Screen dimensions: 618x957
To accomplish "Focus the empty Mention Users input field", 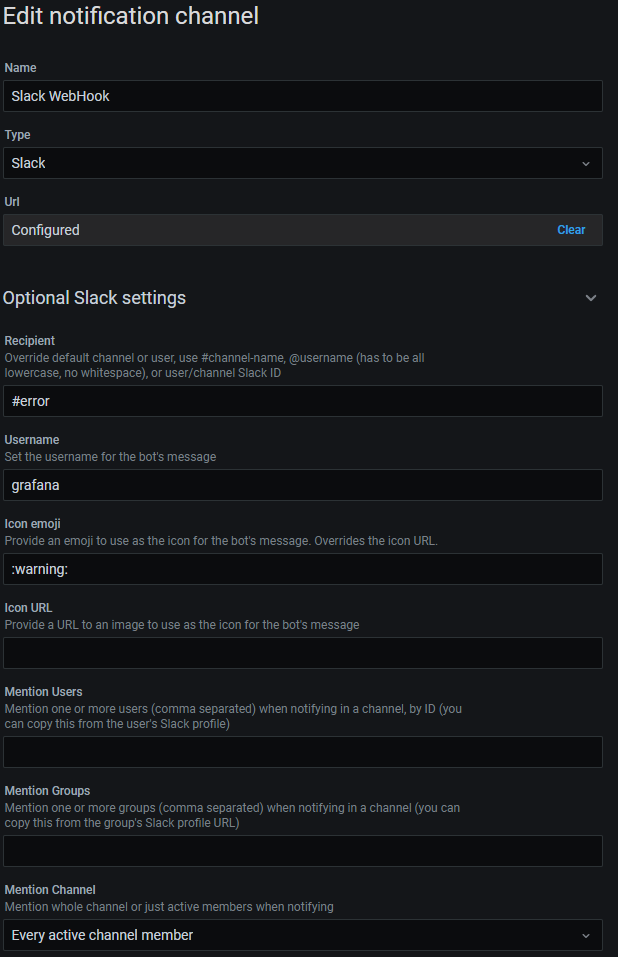I will [303, 752].
